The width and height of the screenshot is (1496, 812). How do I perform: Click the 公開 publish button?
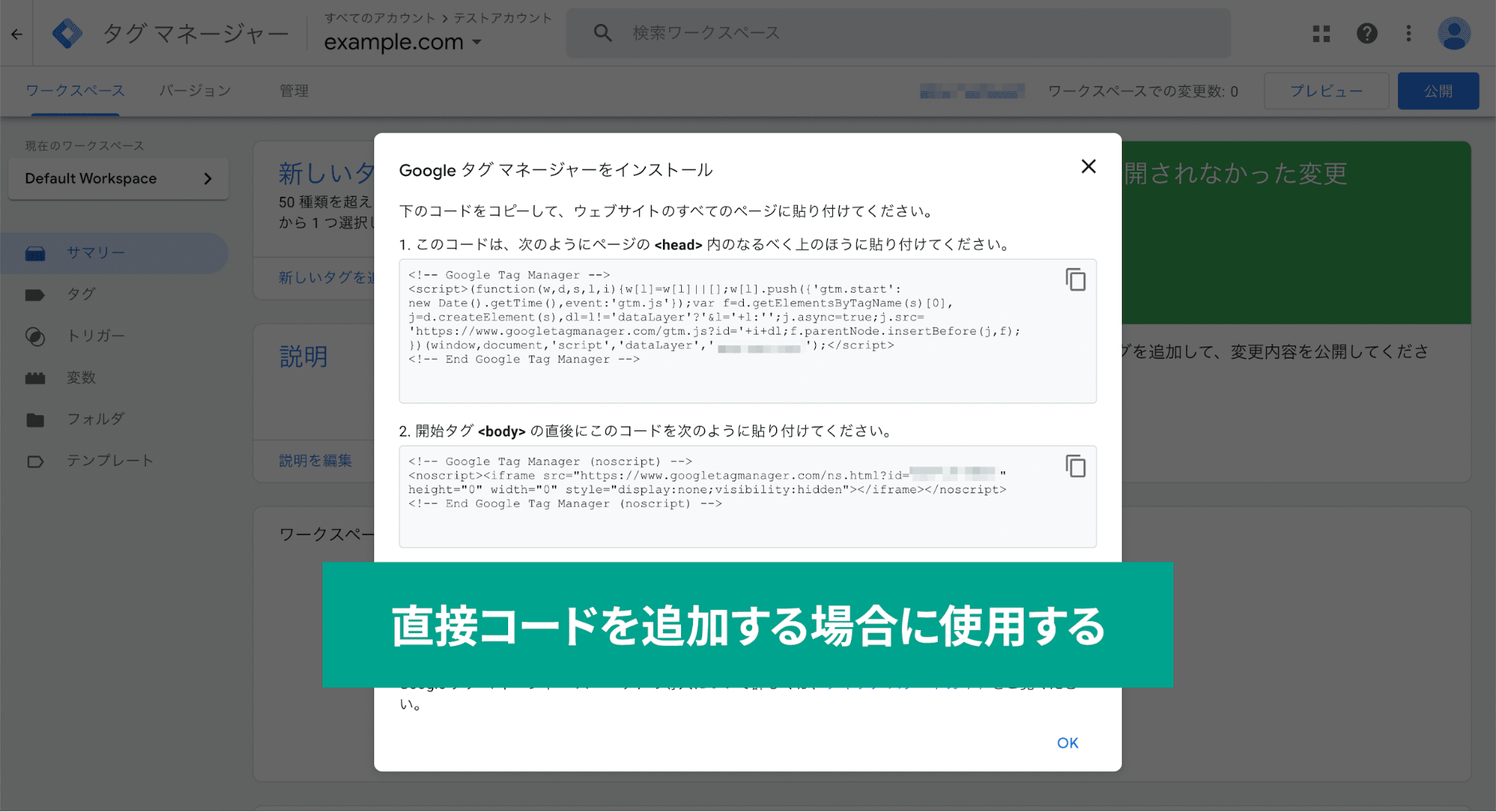[x=1438, y=91]
